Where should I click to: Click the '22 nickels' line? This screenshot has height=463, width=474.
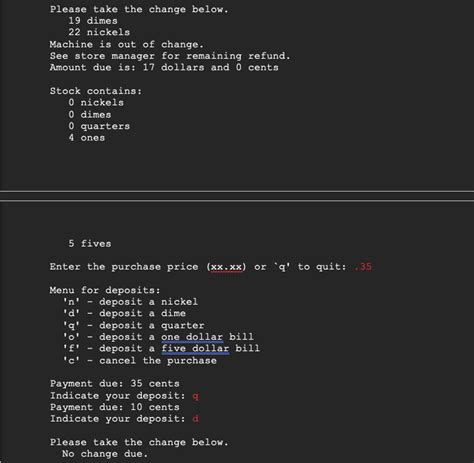pyautogui.click(x=99, y=32)
